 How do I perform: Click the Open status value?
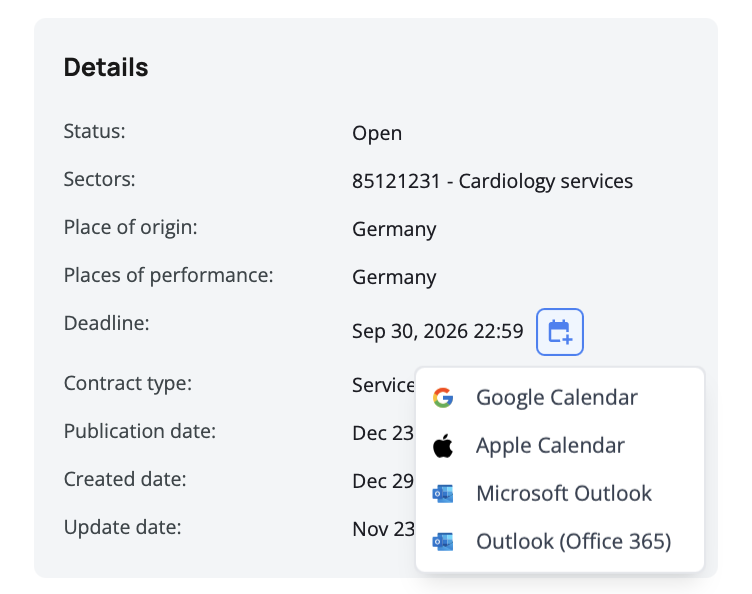[x=377, y=134]
